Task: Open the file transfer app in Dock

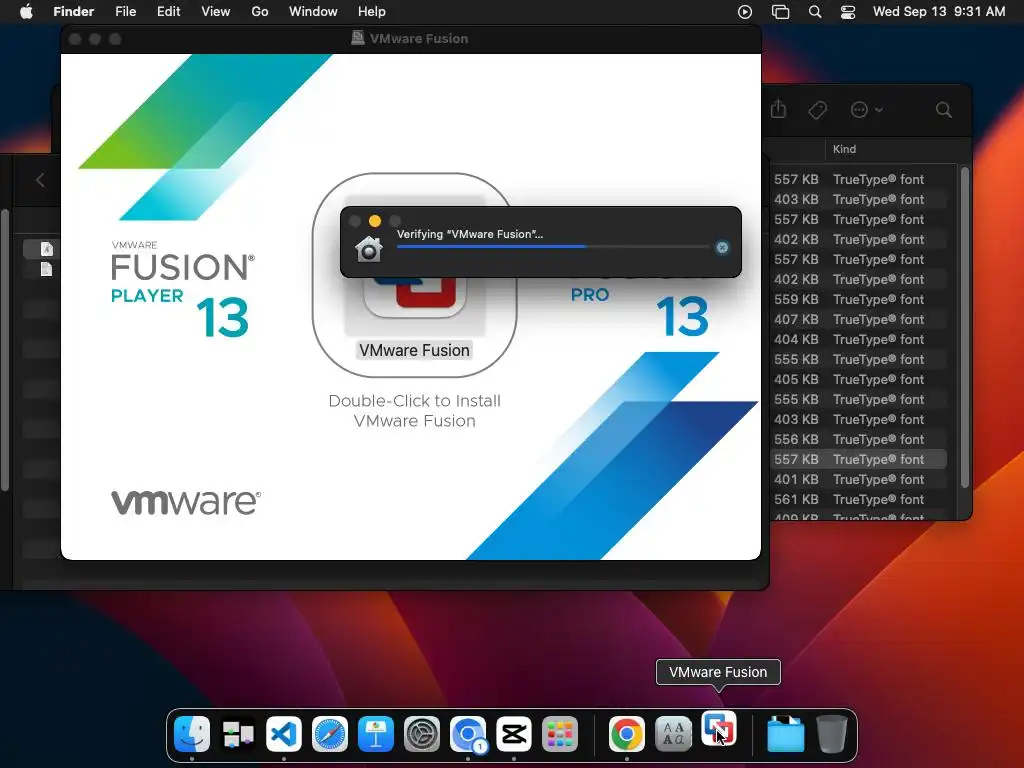Action: (x=238, y=734)
